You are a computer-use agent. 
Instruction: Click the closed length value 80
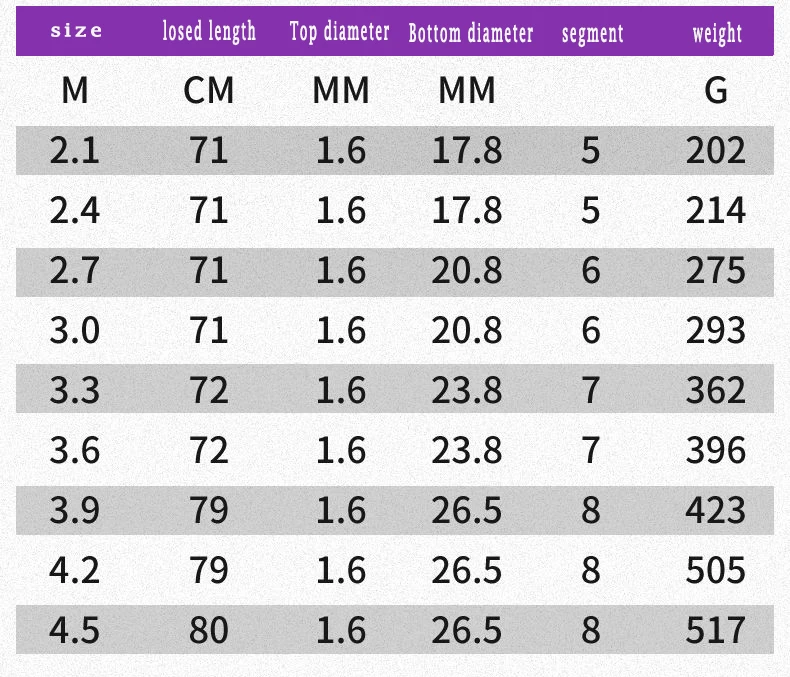click(x=209, y=630)
